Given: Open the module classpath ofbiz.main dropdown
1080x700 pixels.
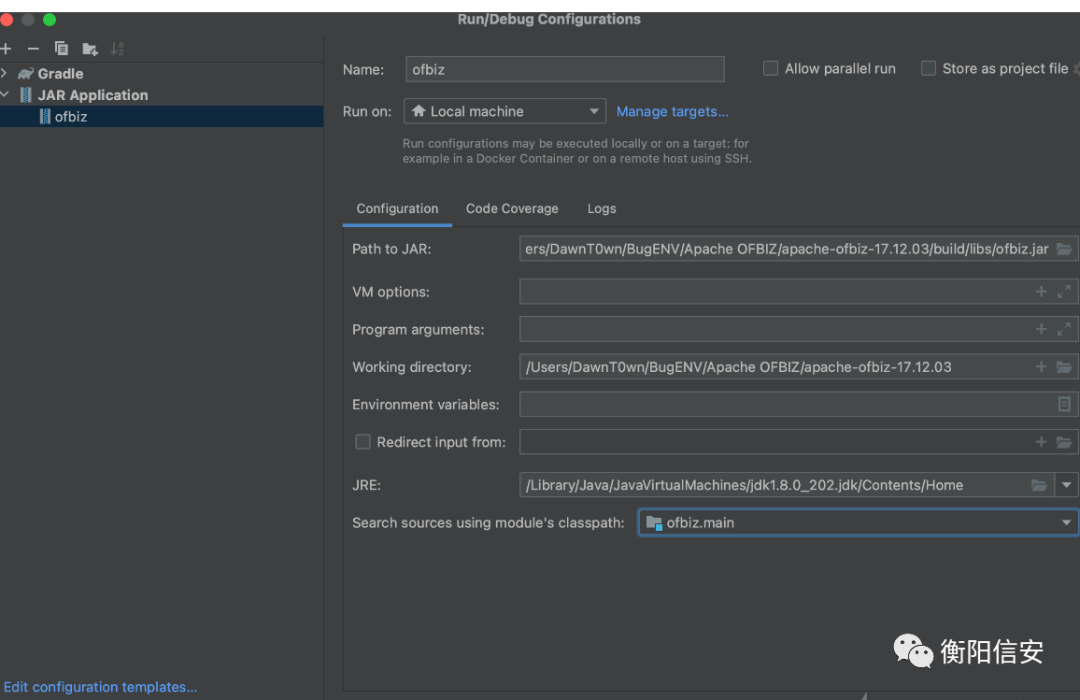Looking at the screenshot, I should coord(858,522).
